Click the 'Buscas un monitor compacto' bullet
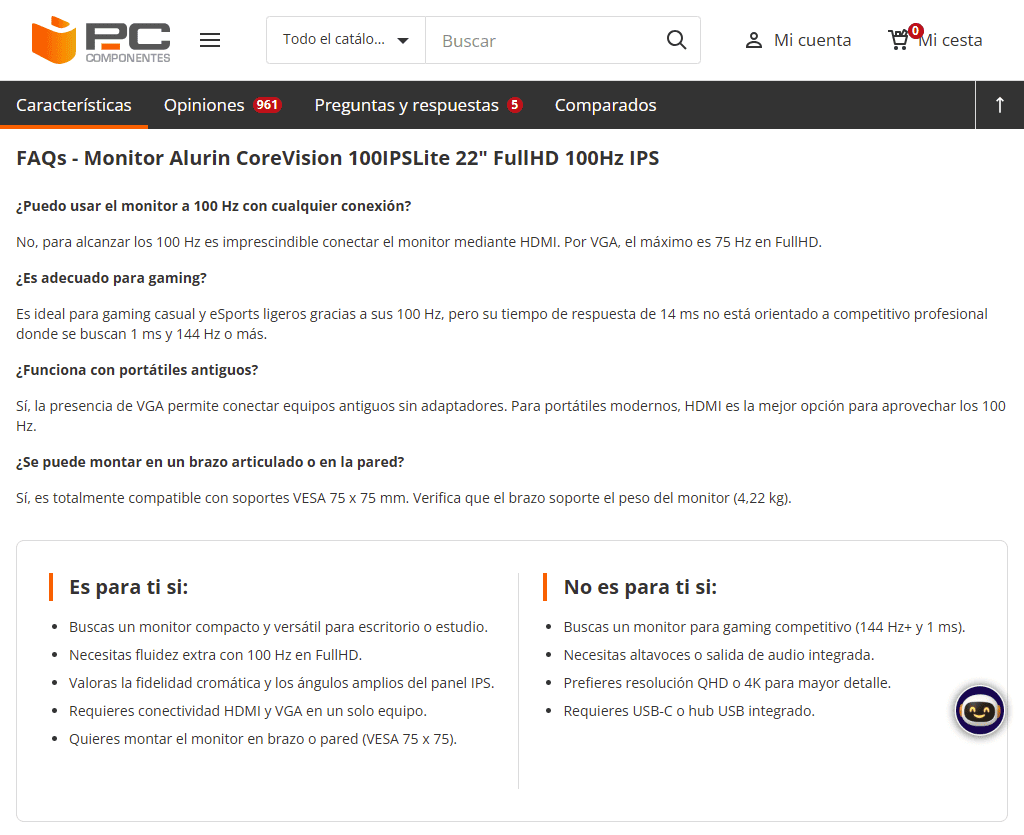 point(278,627)
